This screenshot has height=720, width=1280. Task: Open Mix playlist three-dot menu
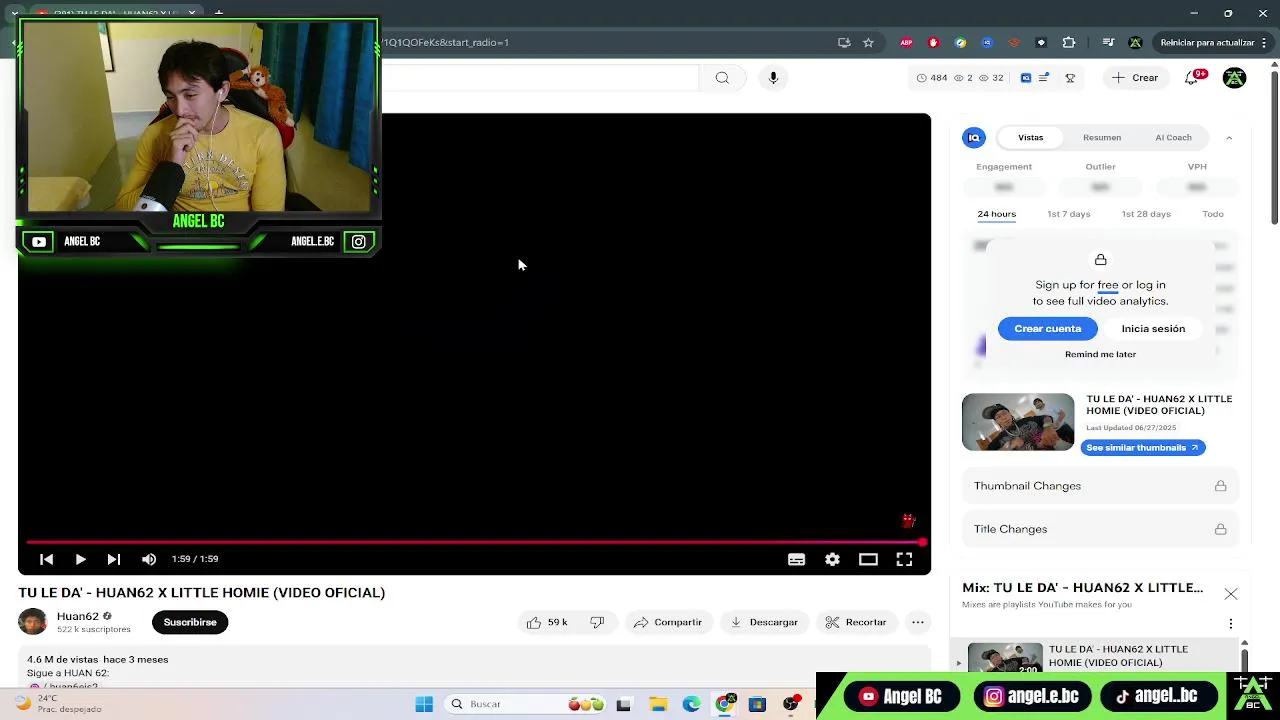(x=1231, y=624)
